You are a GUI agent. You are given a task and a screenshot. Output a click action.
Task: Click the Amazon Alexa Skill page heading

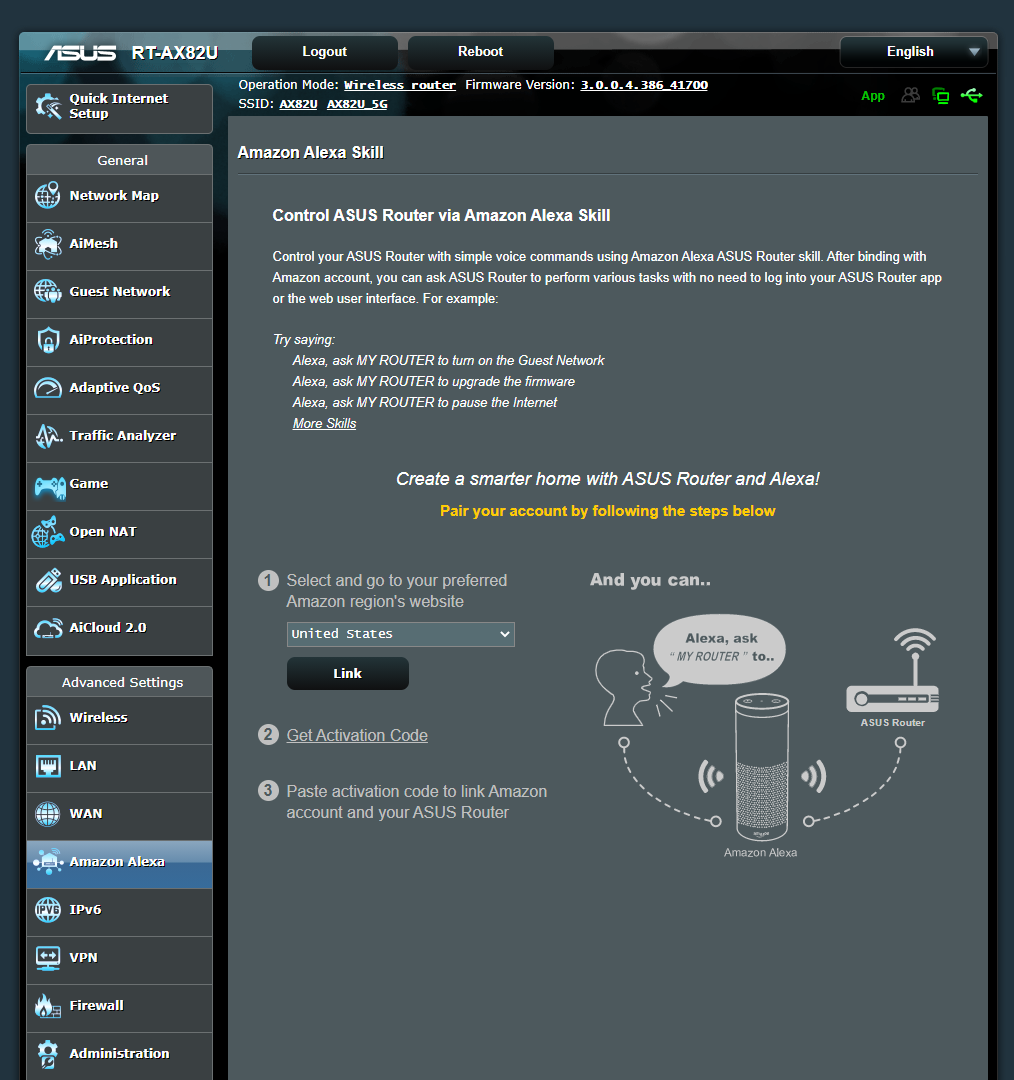pos(310,153)
